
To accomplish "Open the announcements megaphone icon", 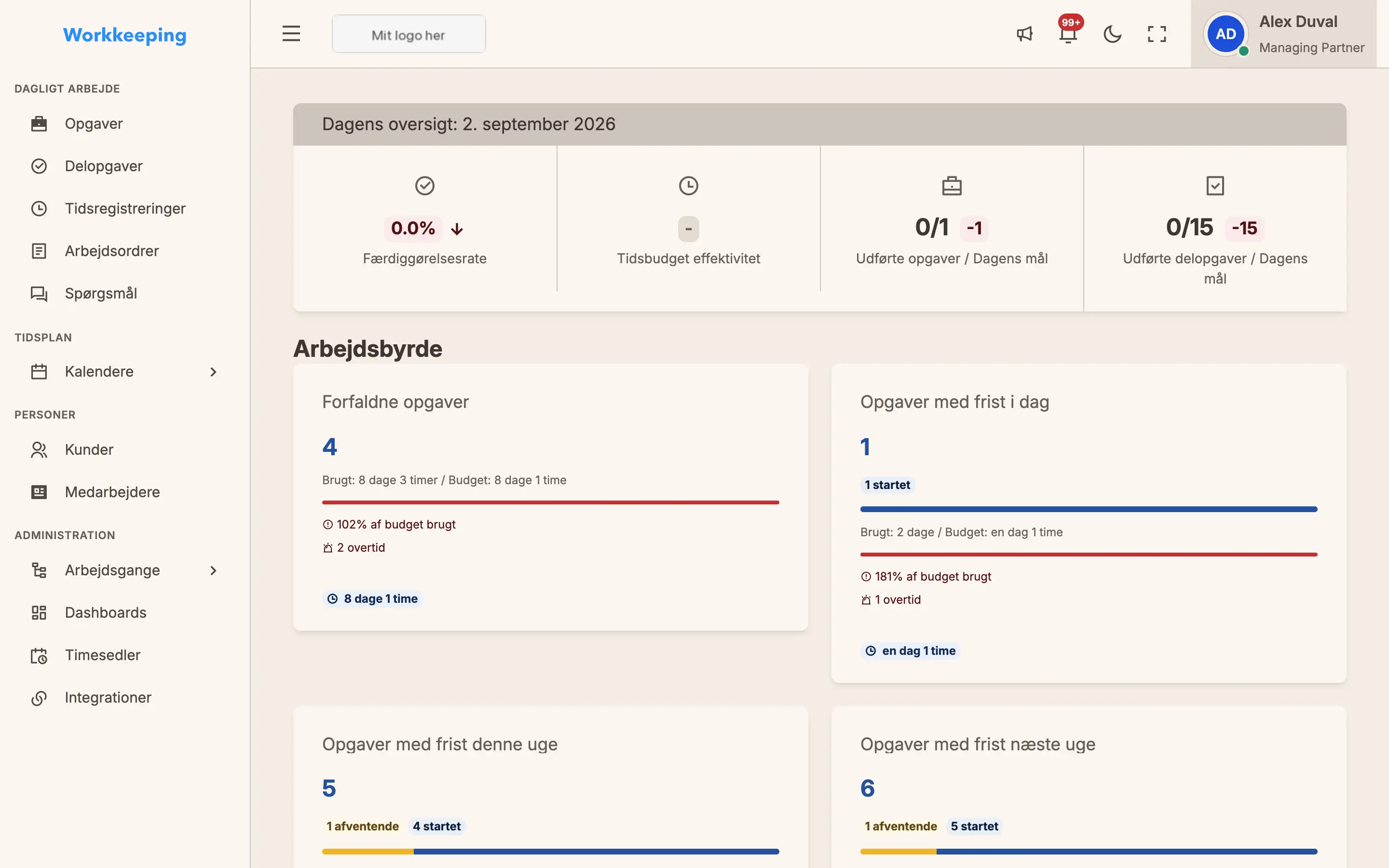I will (1024, 34).
